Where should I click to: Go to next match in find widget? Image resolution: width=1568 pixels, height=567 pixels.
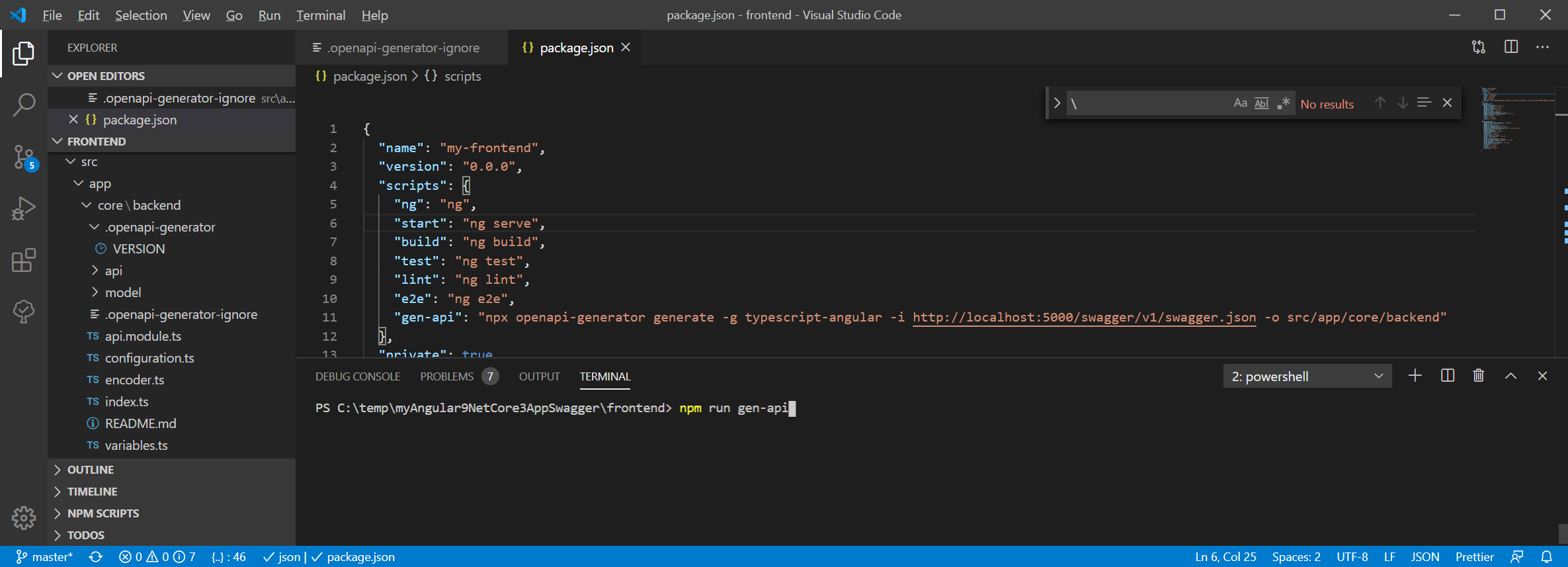click(x=1403, y=103)
